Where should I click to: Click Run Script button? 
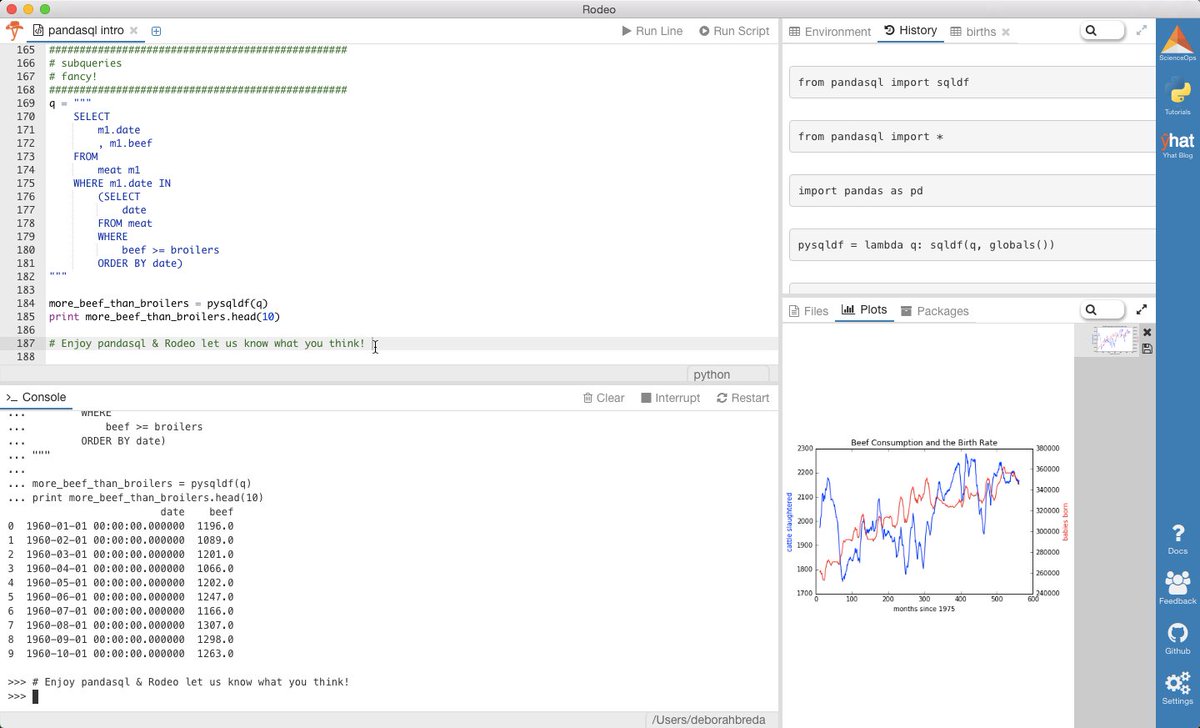click(x=734, y=31)
